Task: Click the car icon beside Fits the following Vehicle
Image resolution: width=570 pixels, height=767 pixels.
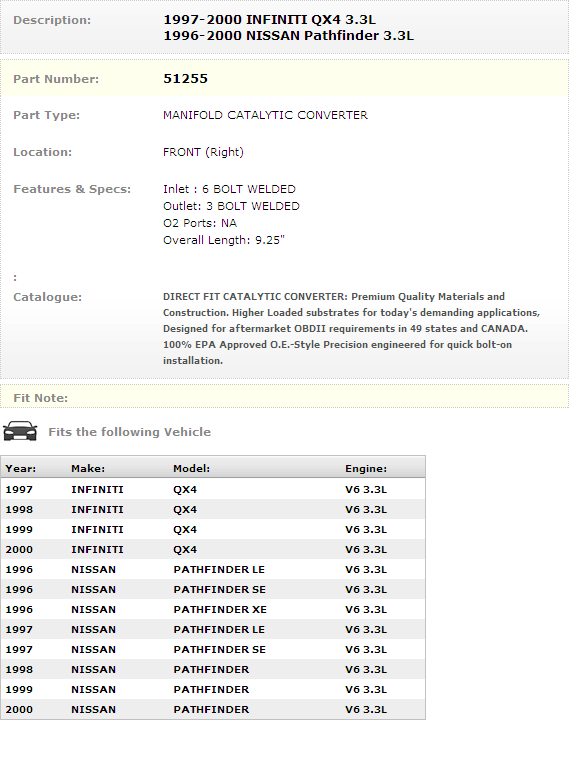Action: point(20,431)
